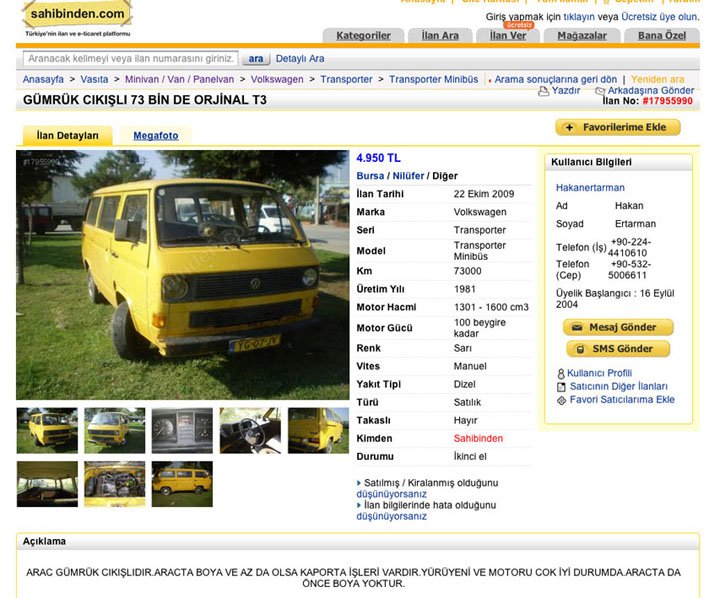Open the Volkswagen breadcrumb link

click(277, 79)
